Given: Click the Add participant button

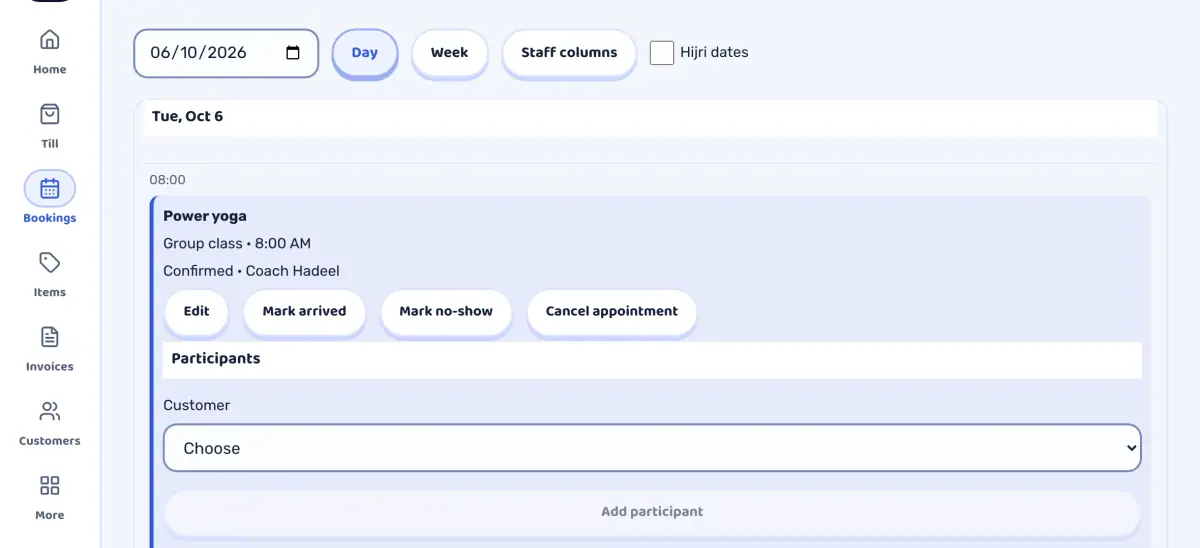Looking at the screenshot, I should 652,512.
